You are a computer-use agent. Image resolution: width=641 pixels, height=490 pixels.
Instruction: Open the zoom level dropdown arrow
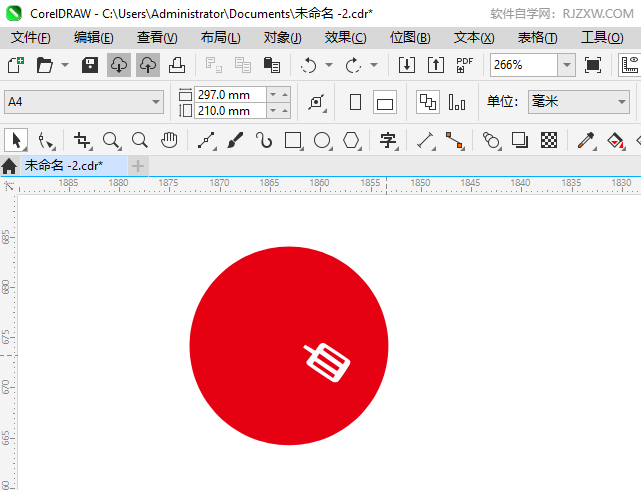coord(567,65)
